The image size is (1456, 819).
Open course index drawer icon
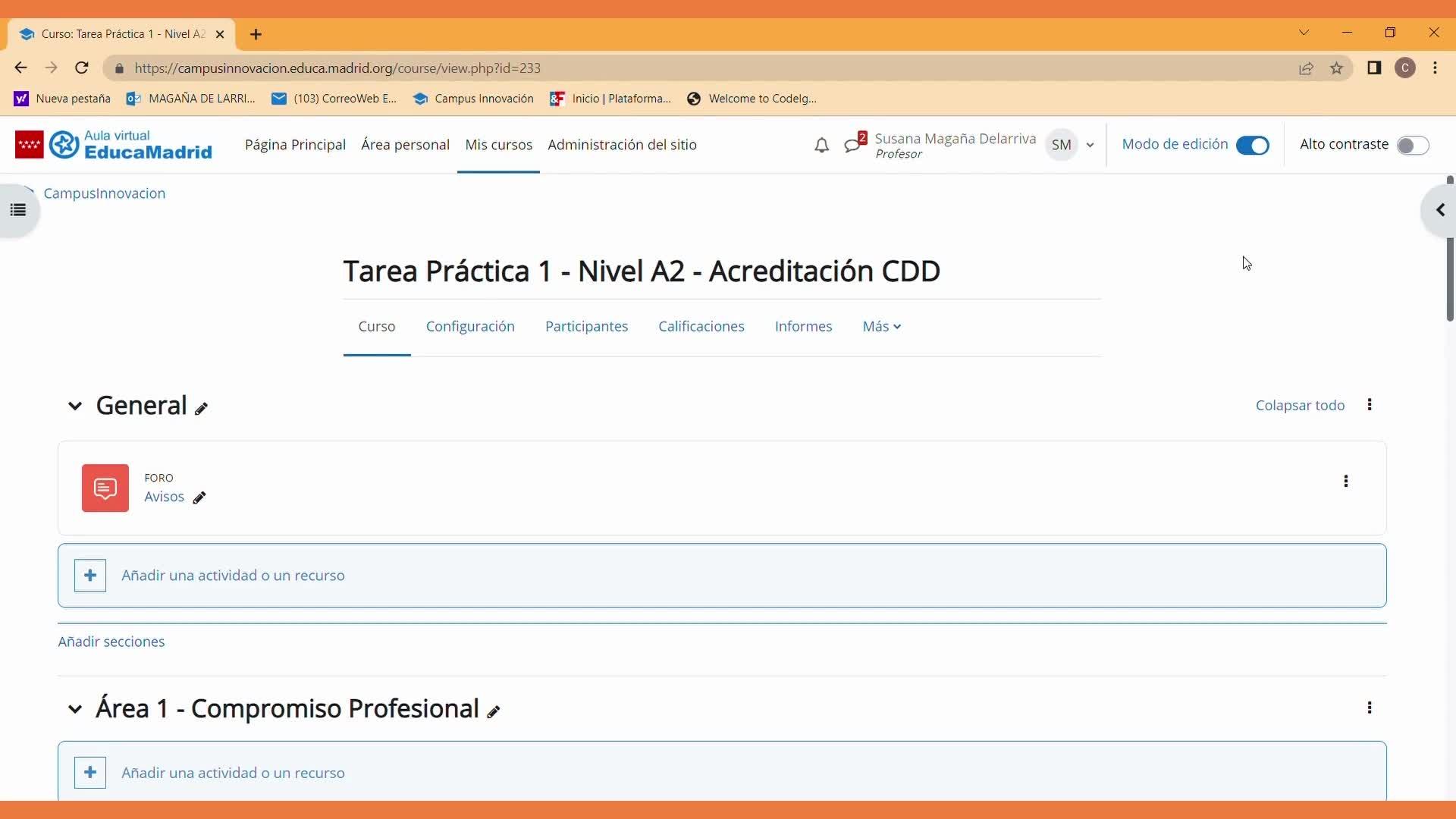pos(18,210)
